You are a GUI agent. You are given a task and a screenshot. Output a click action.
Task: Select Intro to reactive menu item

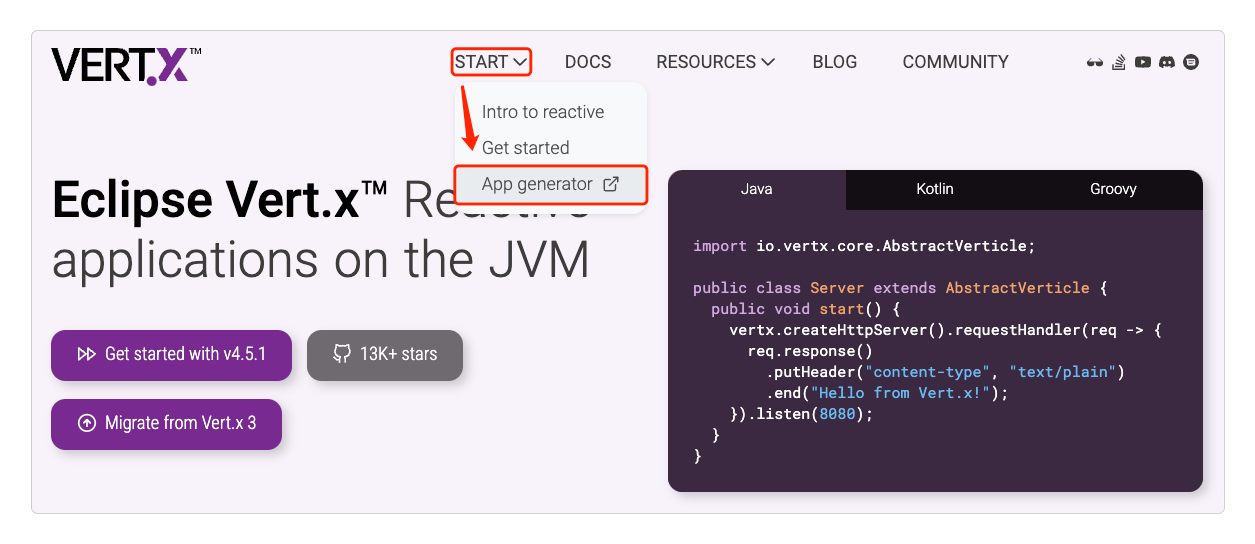(543, 112)
